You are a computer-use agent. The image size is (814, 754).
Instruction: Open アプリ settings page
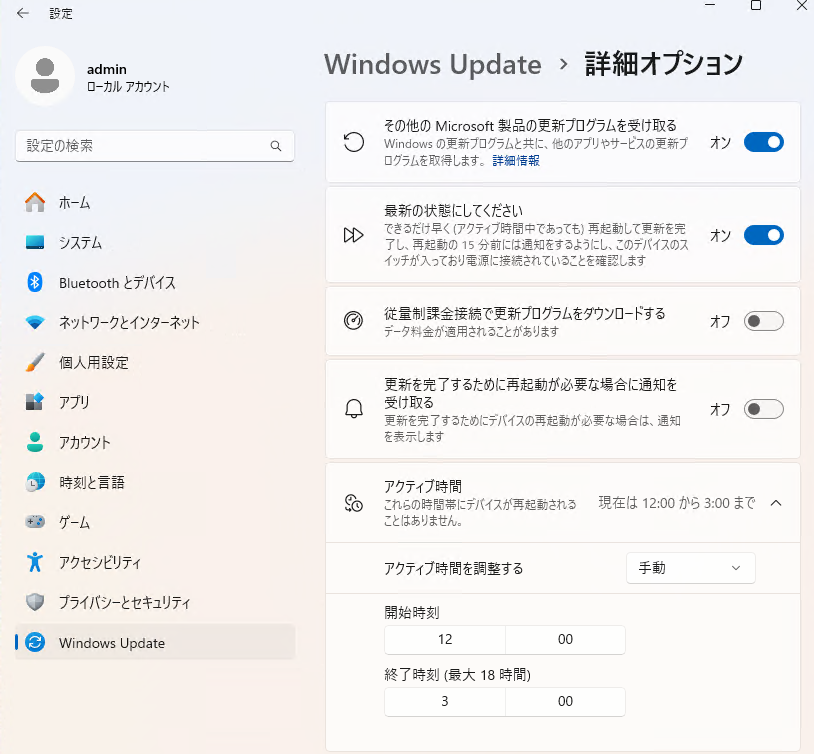pyautogui.click(x=155, y=401)
